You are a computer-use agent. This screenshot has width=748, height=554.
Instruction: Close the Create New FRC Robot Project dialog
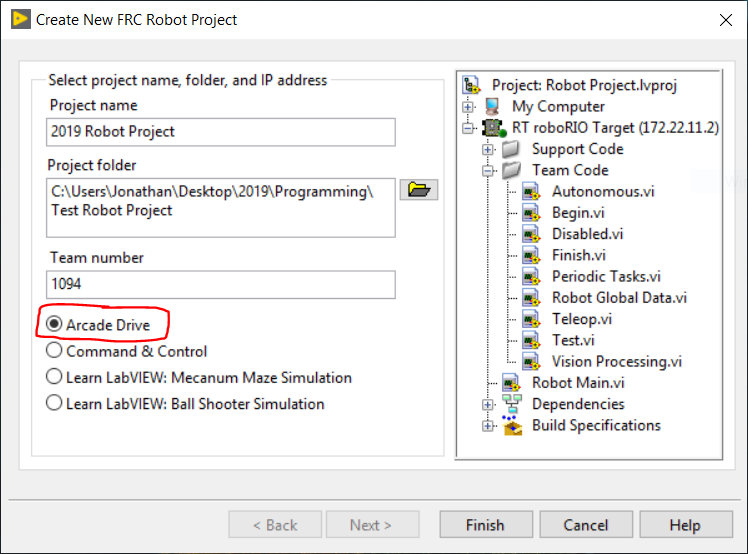click(726, 20)
